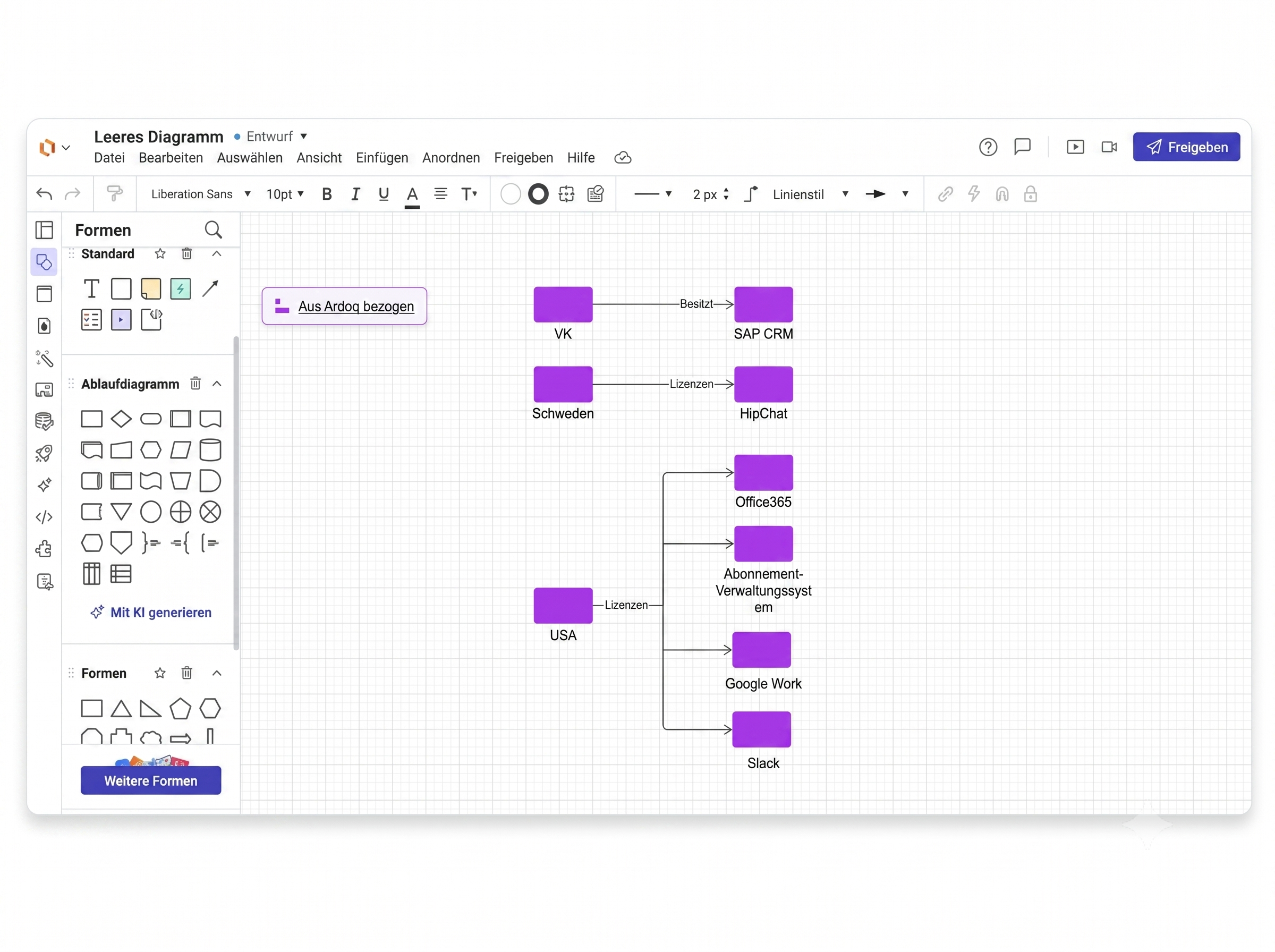Click the lightning action icon
1275x952 pixels.
974,194
